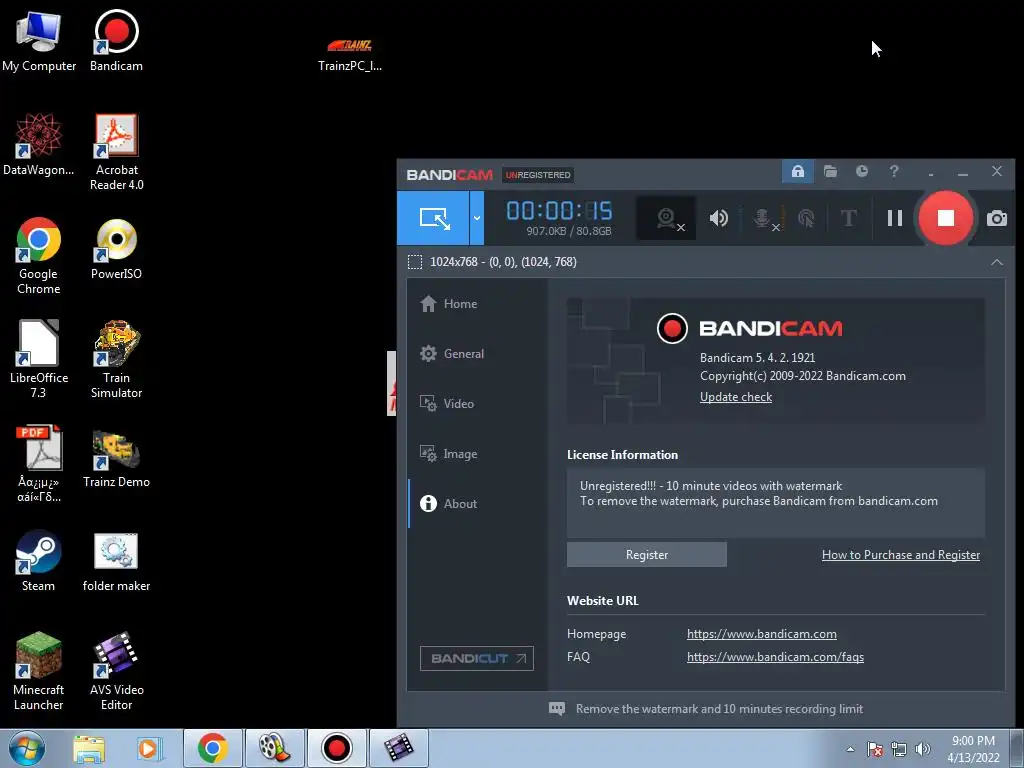Viewport: 1024px width, 768px height.
Task: Select the folder maker desktop icon
Action: [x=116, y=562]
